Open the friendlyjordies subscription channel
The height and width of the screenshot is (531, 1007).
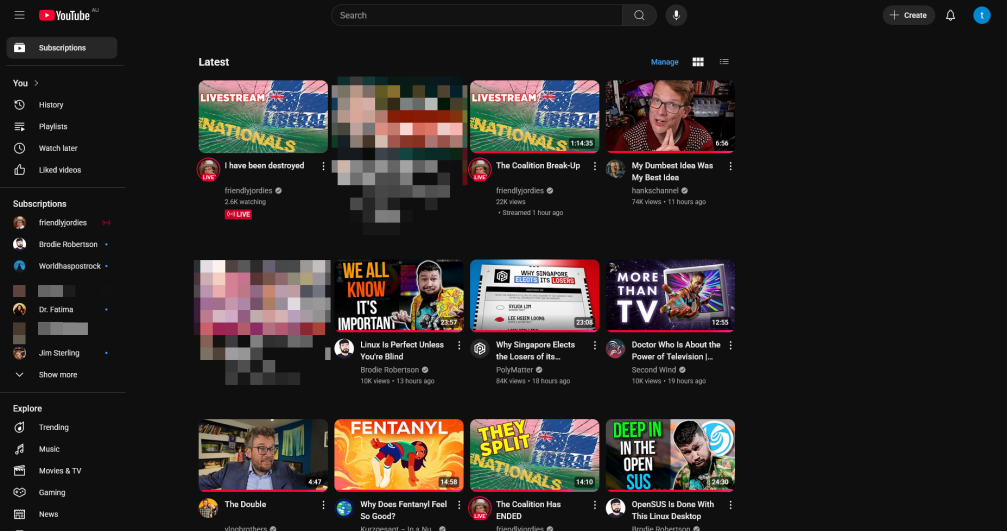(62, 223)
